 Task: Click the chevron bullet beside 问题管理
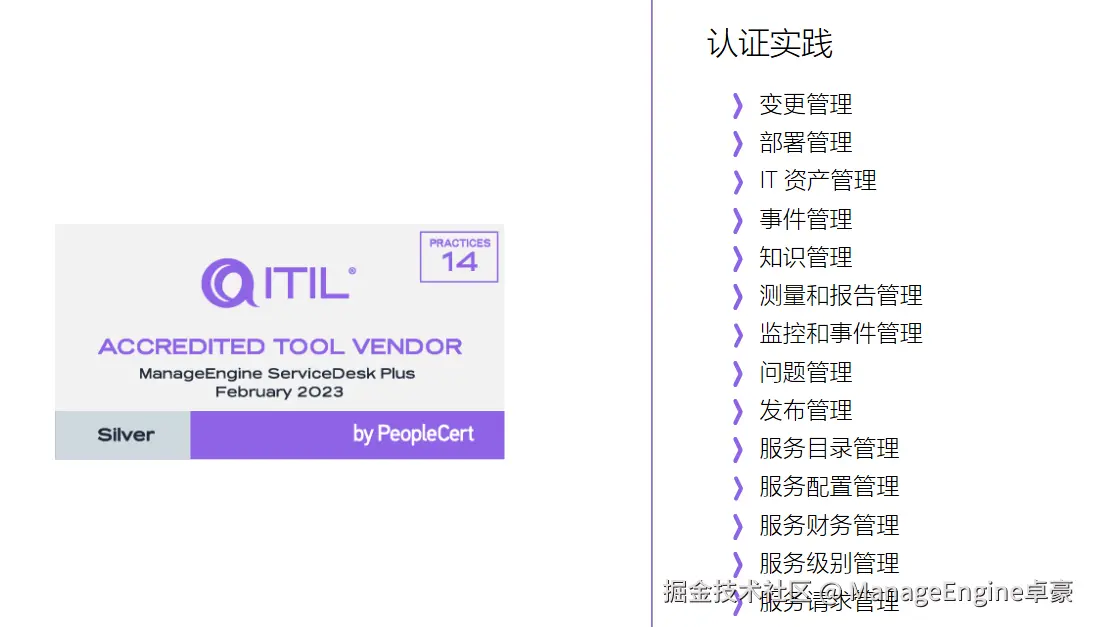coord(737,373)
